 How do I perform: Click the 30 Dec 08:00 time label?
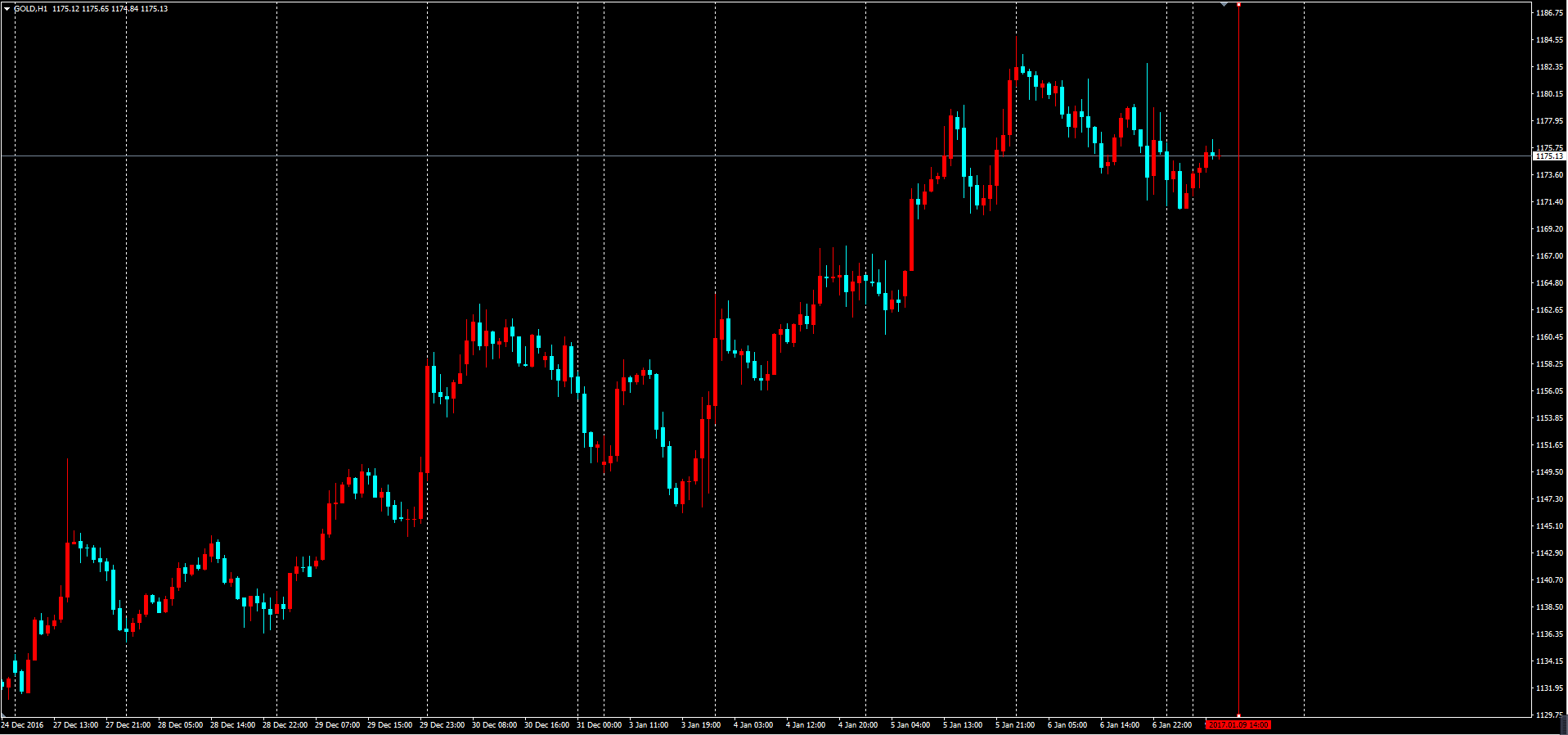[494, 725]
